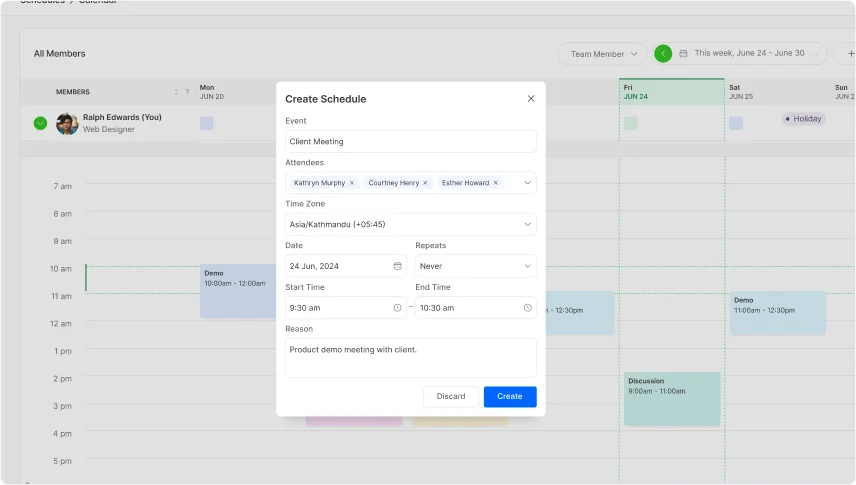The width and height of the screenshot is (856, 485).
Task: Click the Reason text area
Action: [x=410, y=358]
